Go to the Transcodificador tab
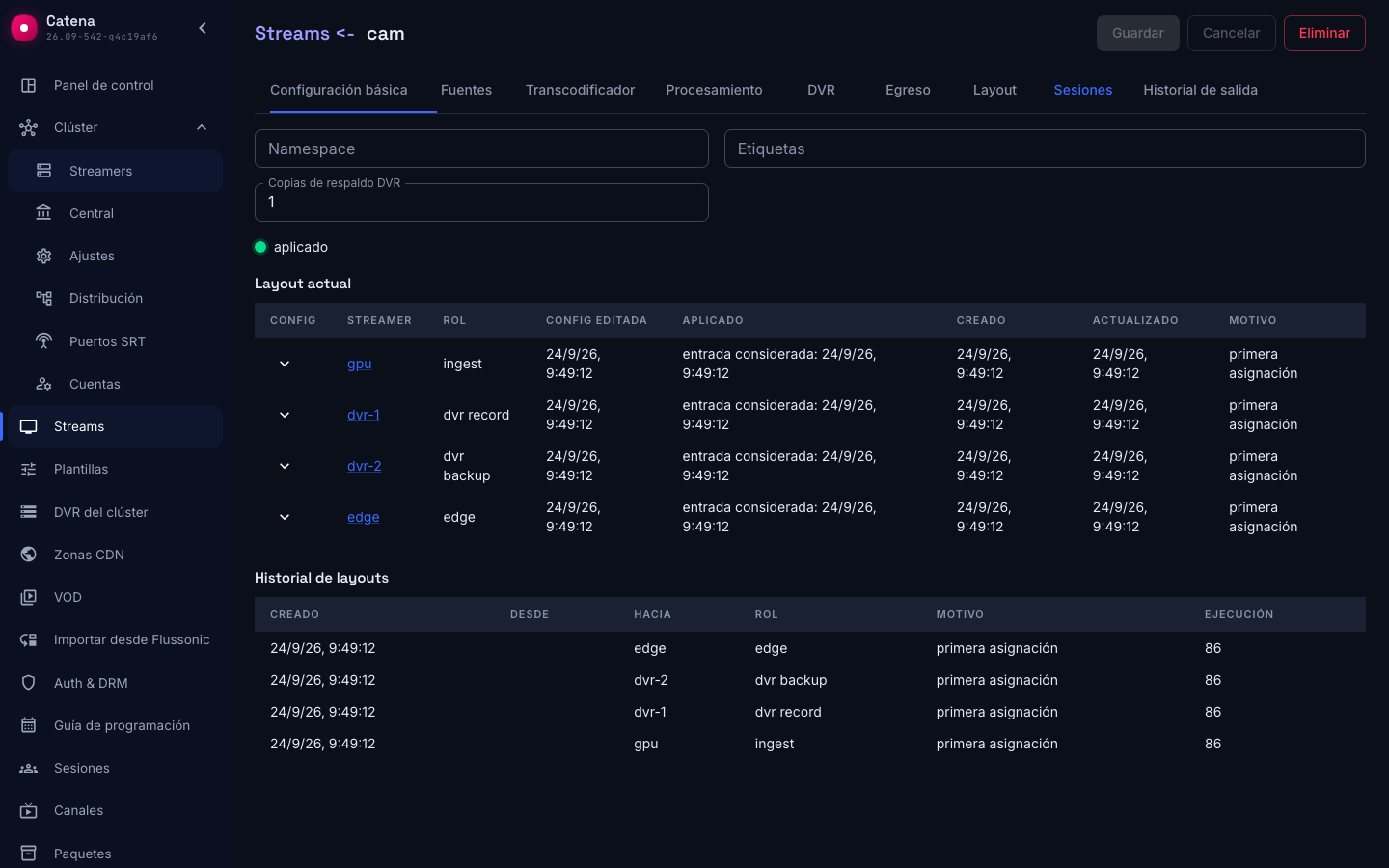This screenshot has width=1389, height=868. pos(580,90)
